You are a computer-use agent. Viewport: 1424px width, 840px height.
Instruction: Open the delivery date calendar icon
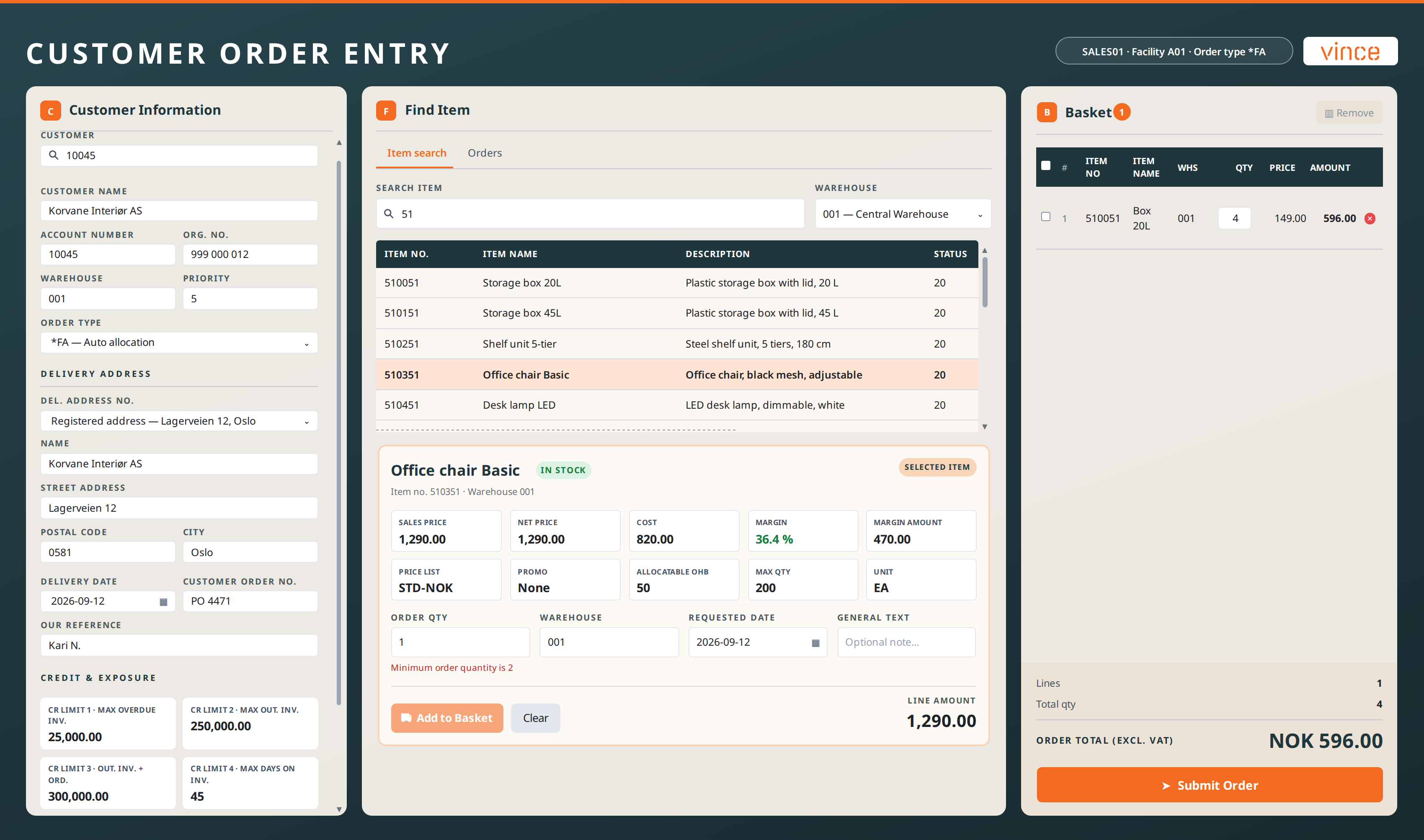(x=164, y=602)
